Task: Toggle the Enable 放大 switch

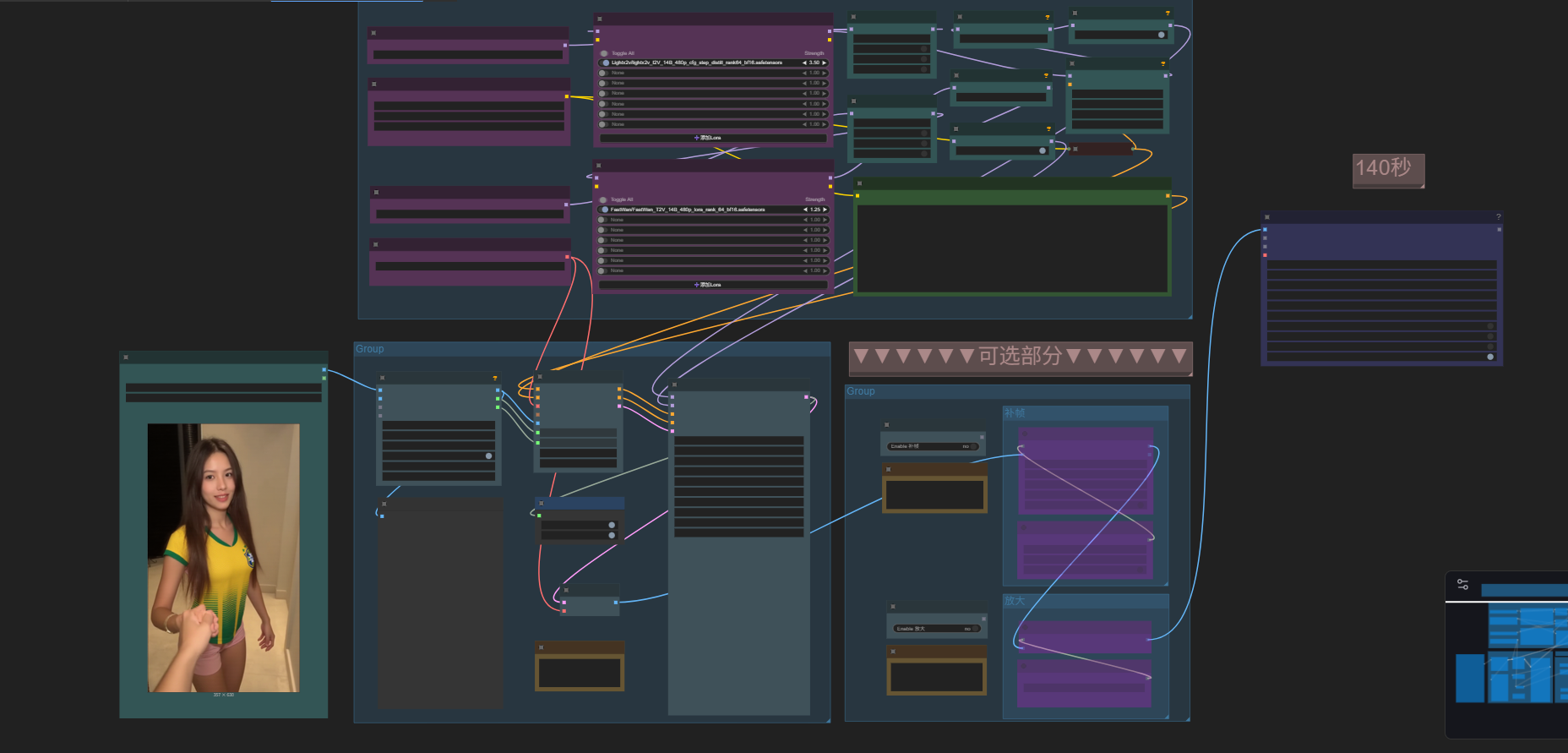Action: coord(975,629)
